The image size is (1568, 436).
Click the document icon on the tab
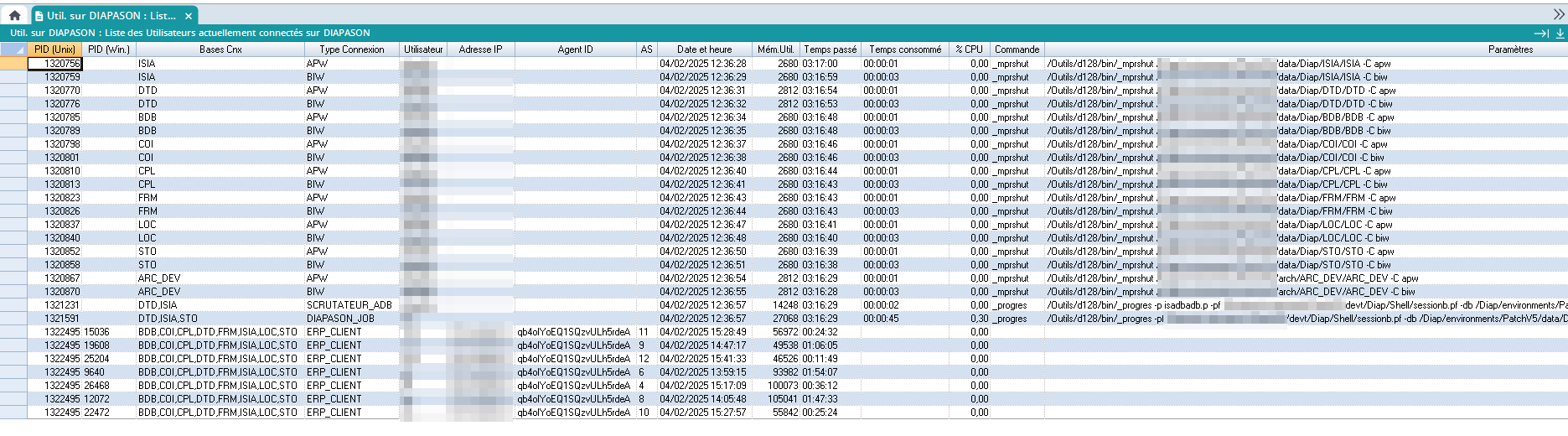pos(39,16)
